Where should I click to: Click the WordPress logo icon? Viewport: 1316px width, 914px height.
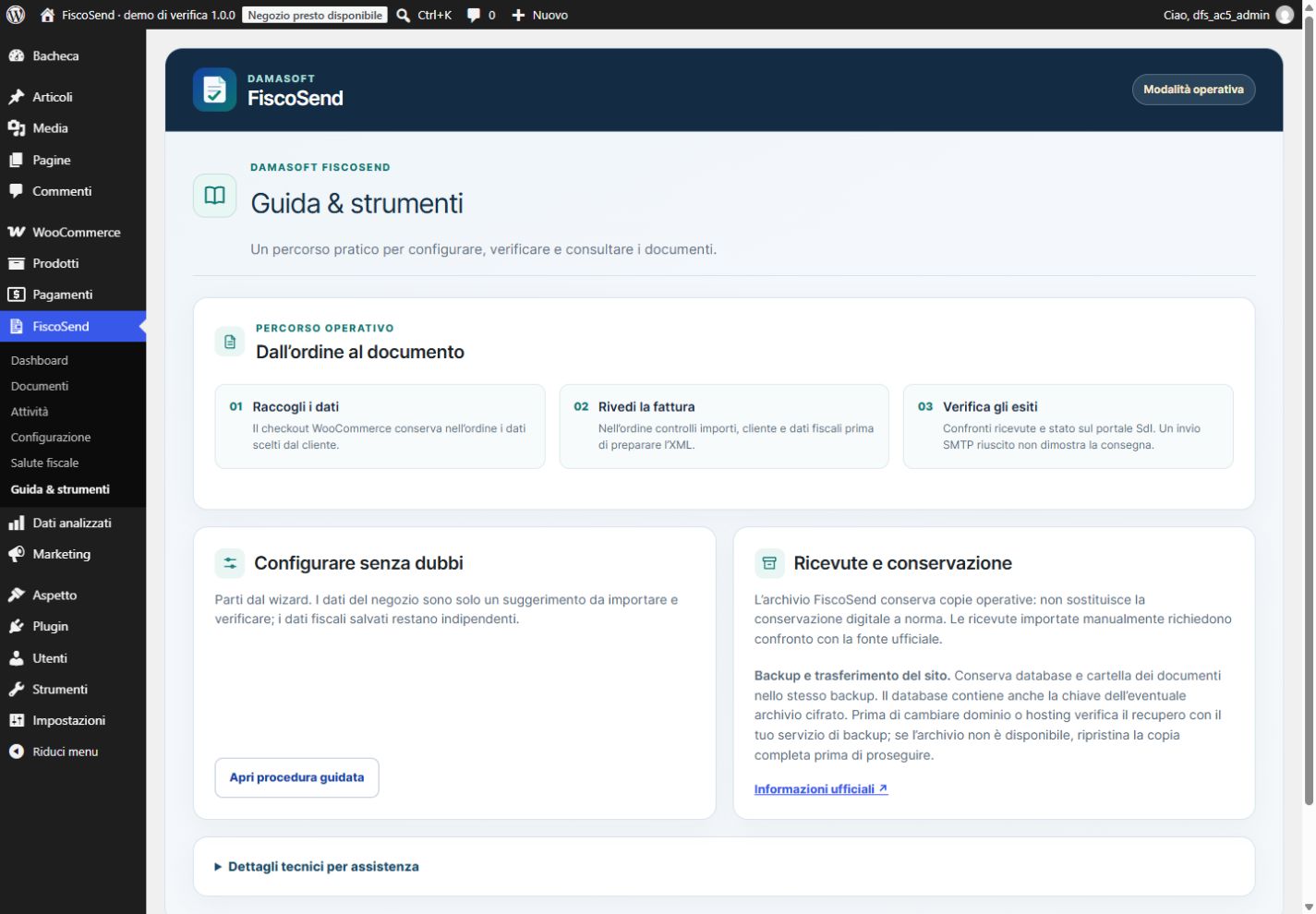point(16,15)
